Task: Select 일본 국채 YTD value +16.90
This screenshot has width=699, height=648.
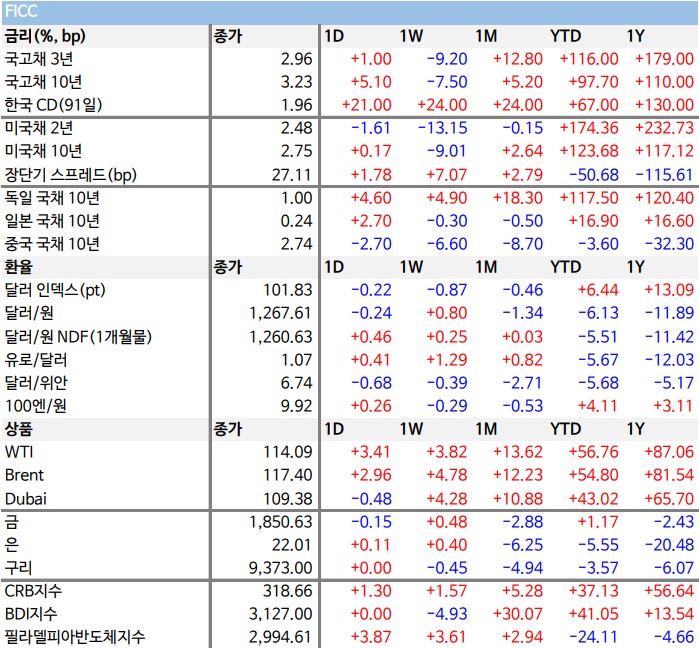Action: [593, 221]
